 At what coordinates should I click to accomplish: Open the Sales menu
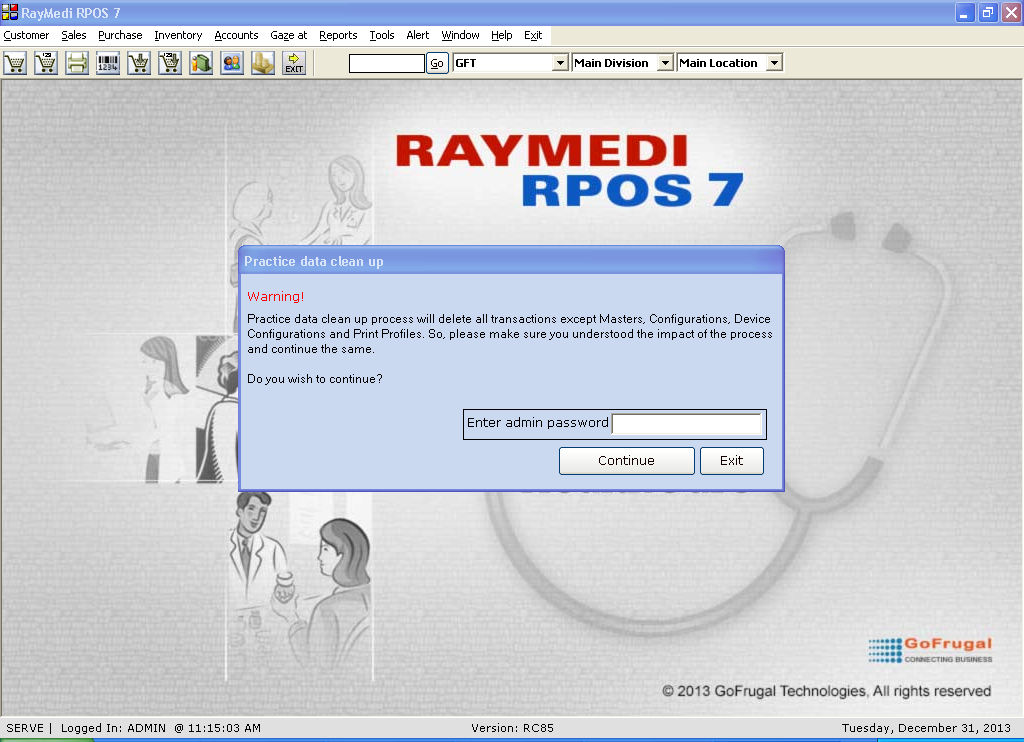pyautogui.click(x=74, y=35)
